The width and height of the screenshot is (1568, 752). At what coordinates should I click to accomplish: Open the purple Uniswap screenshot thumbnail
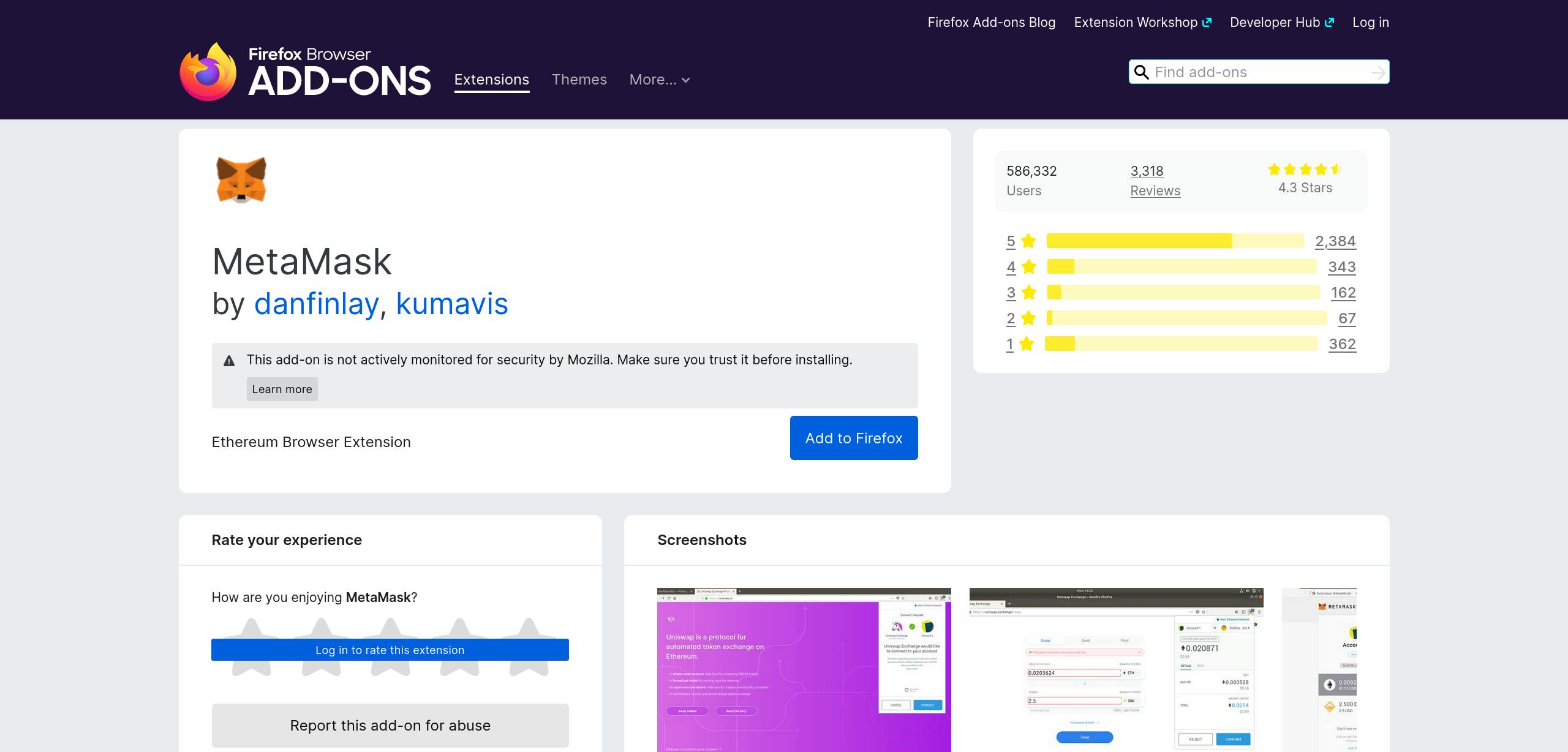[x=804, y=670]
